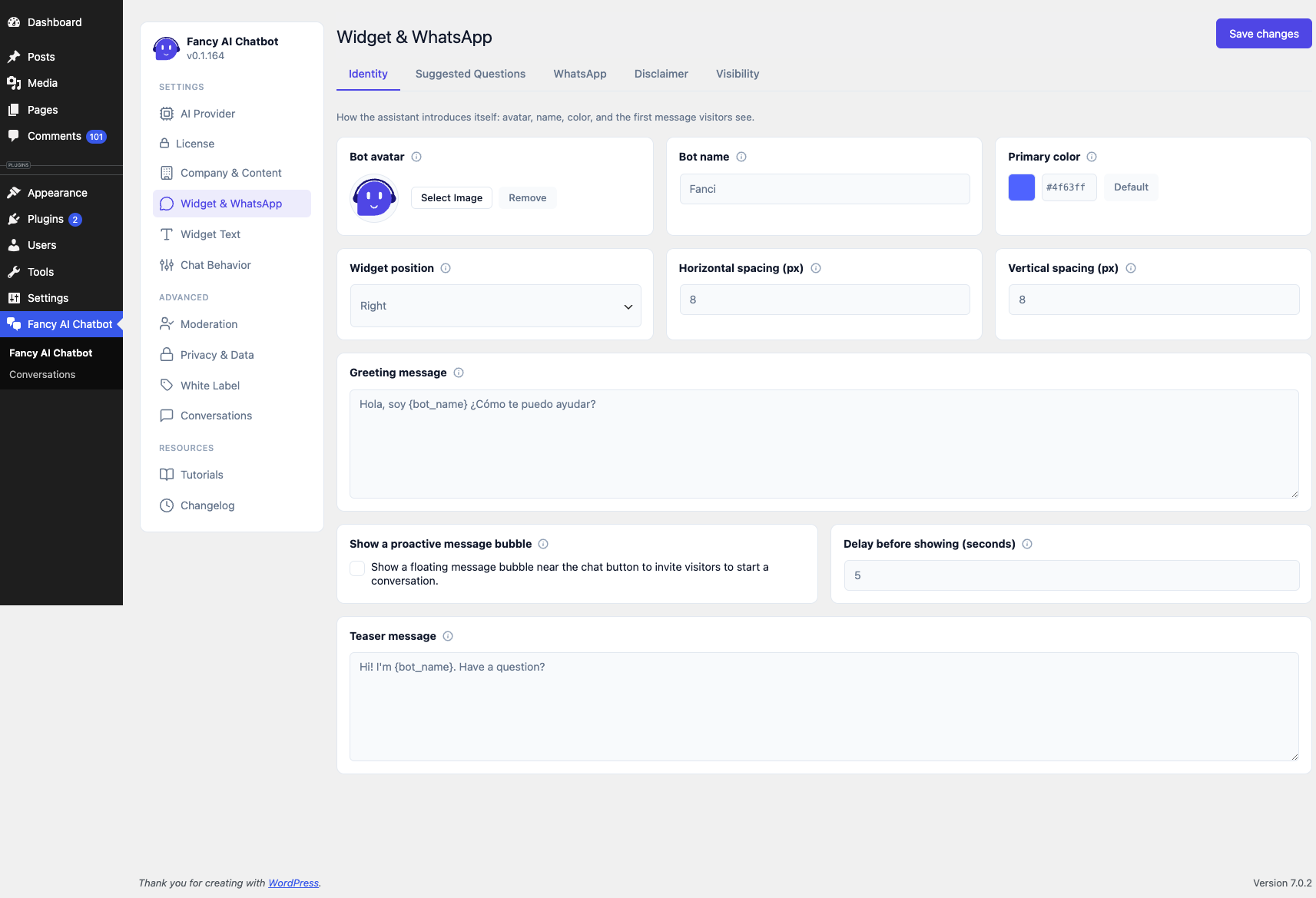
Task: Click info icon next to Bot avatar
Action: click(416, 157)
